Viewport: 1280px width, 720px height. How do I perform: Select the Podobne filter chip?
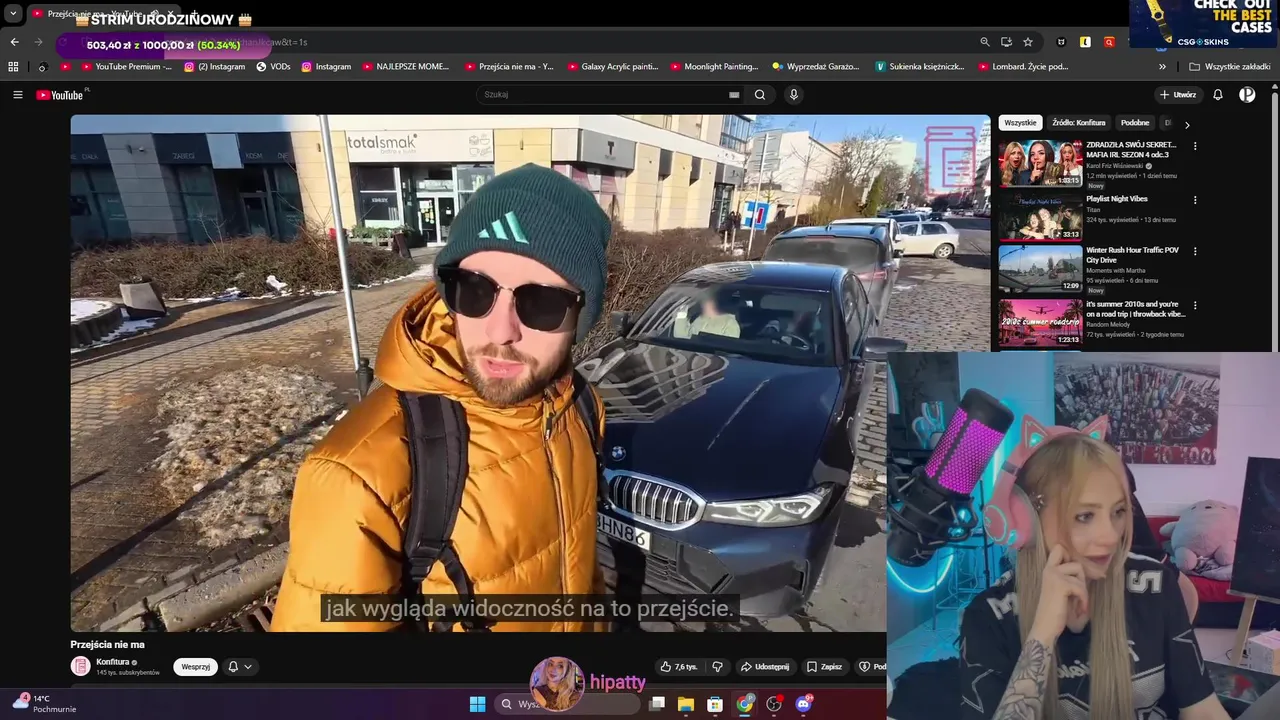[x=1135, y=123]
